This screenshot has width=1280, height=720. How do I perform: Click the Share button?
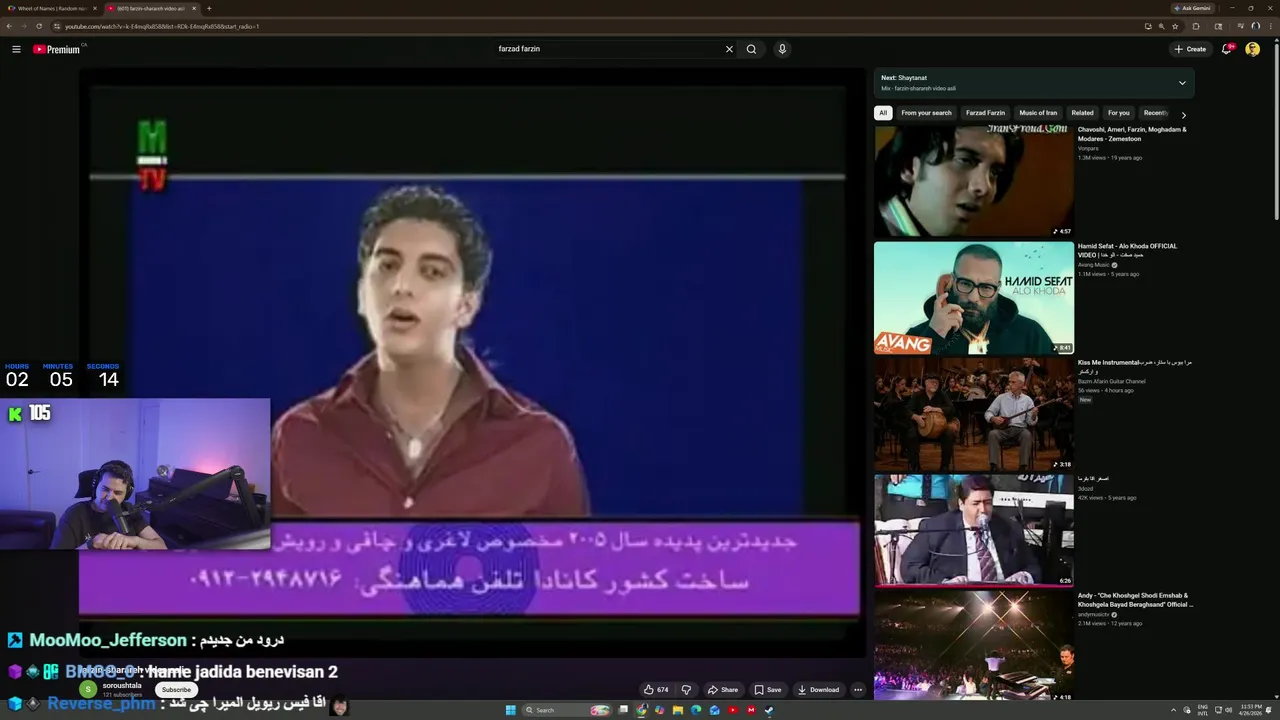point(722,689)
